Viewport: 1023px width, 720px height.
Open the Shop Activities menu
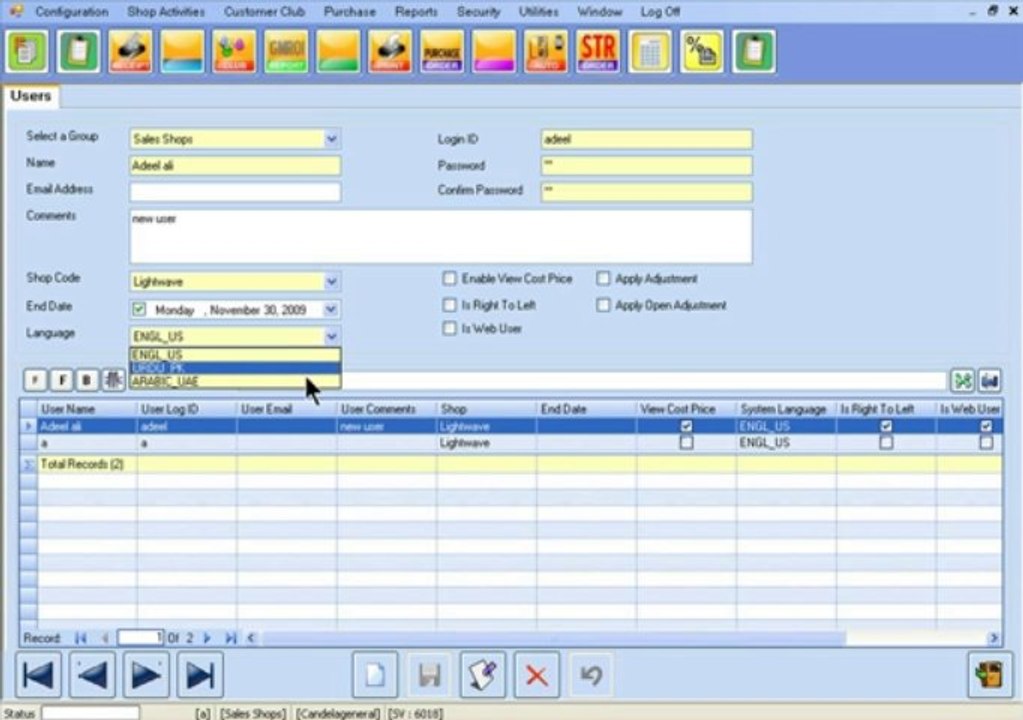point(166,12)
